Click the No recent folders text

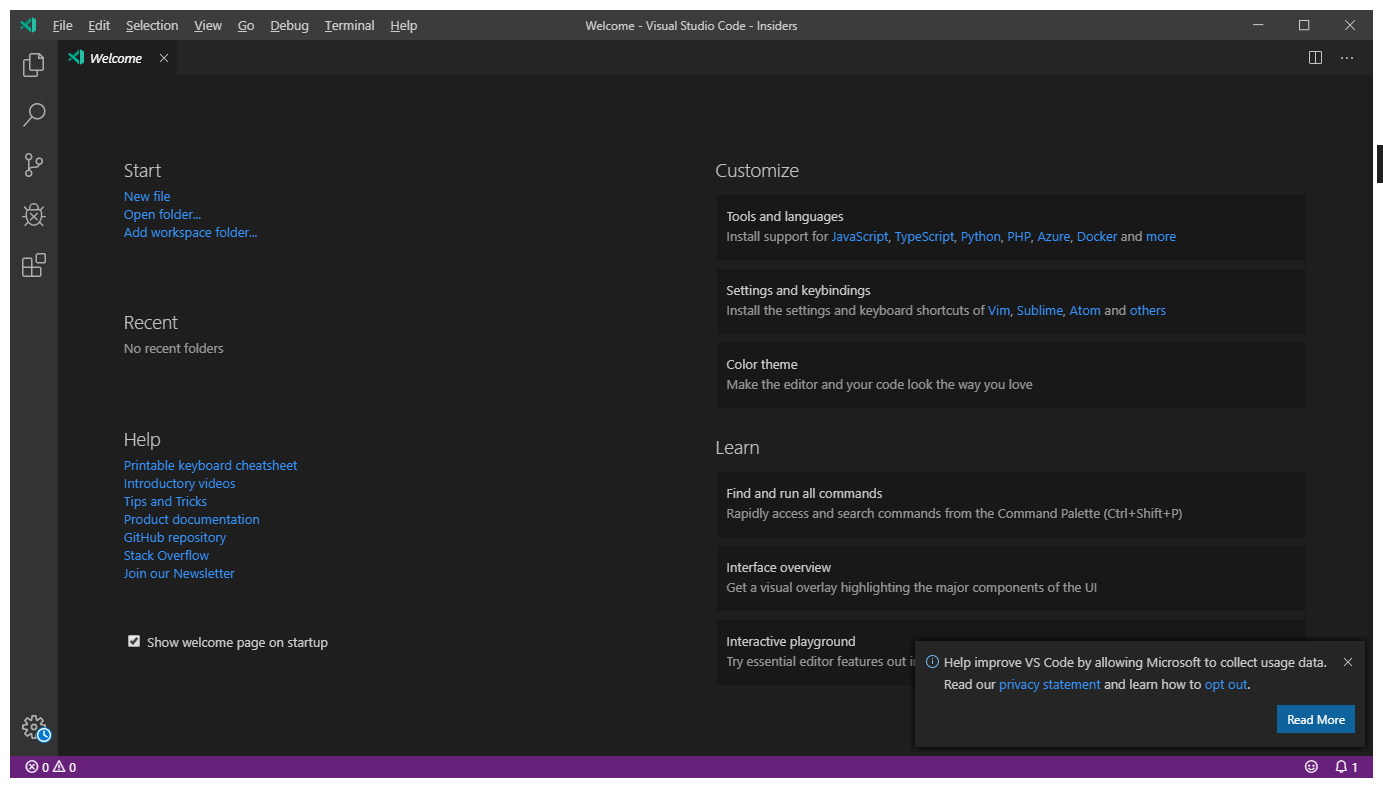(174, 348)
